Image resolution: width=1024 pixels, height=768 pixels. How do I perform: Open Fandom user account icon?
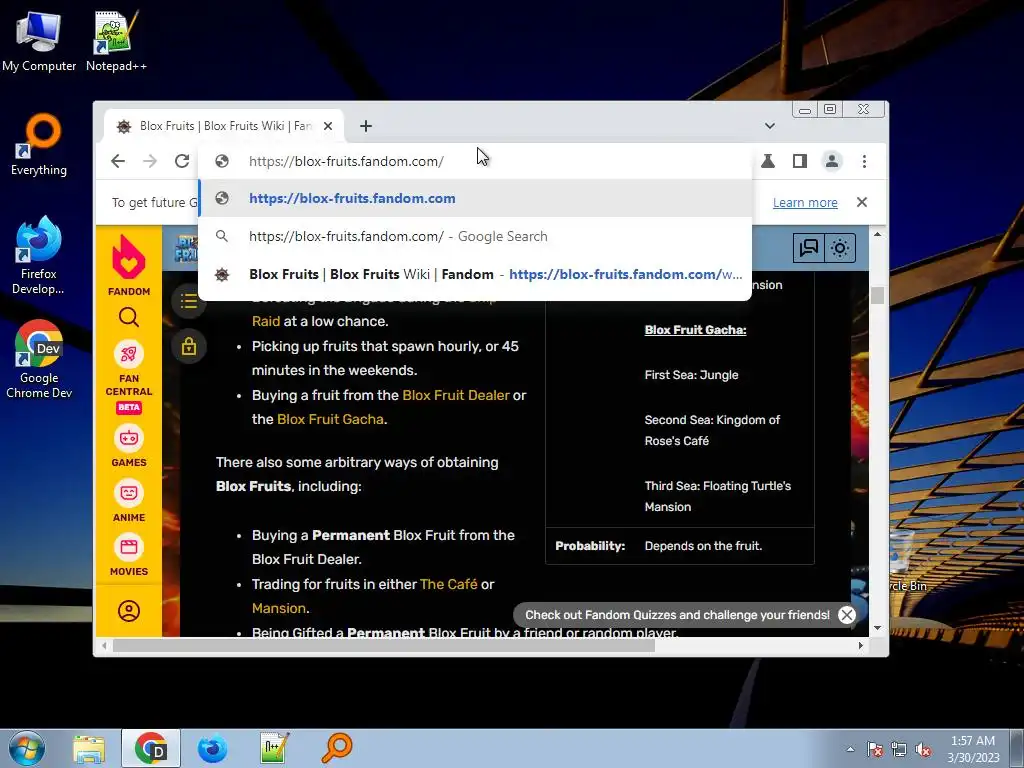click(129, 611)
